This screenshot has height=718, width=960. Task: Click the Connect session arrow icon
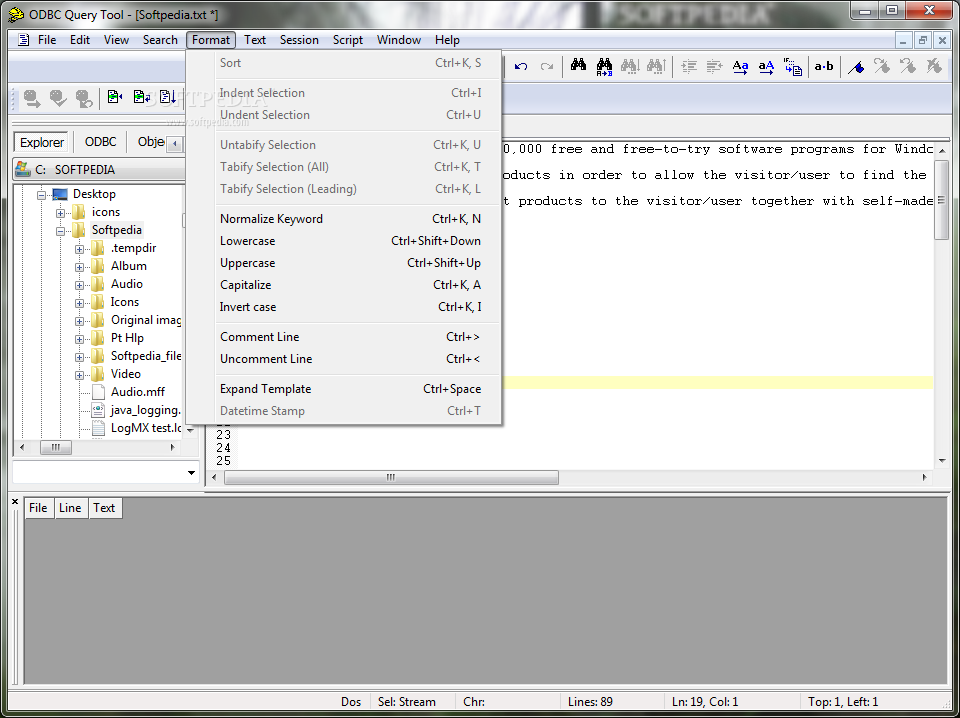tap(32, 98)
